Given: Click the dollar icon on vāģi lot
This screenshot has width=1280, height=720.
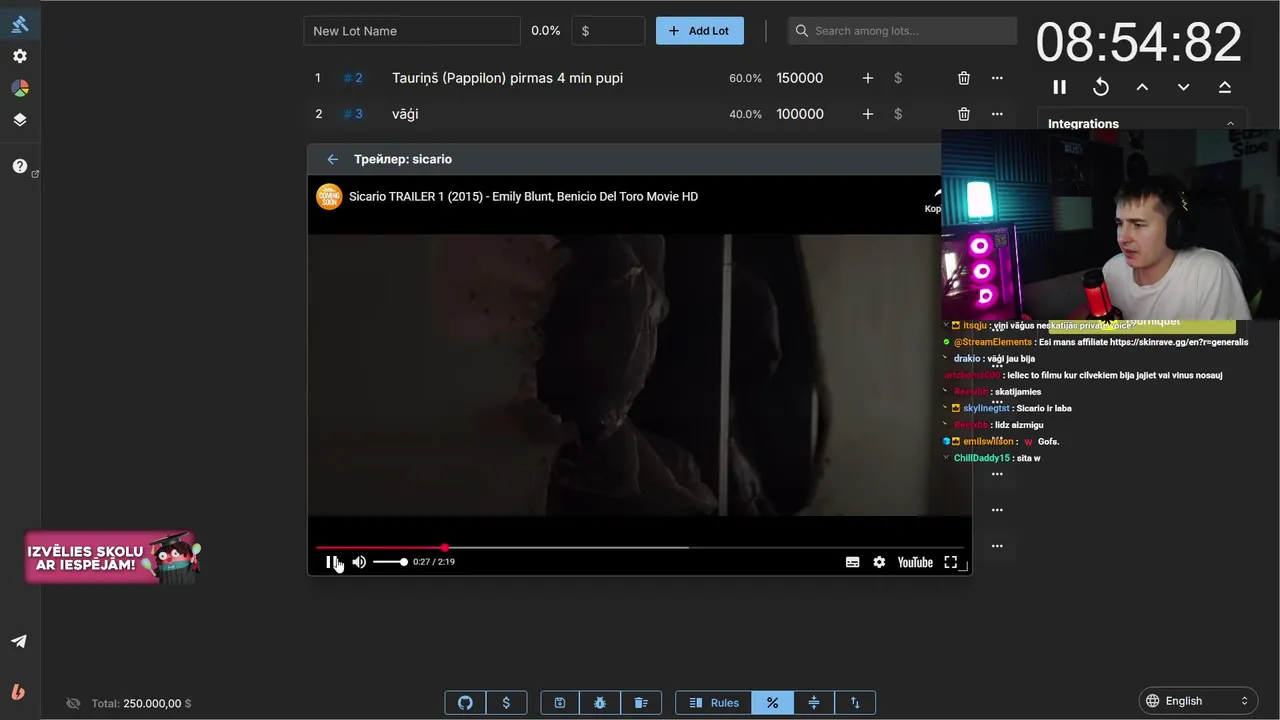Looking at the screenshot, I should [x=898, y=114].
